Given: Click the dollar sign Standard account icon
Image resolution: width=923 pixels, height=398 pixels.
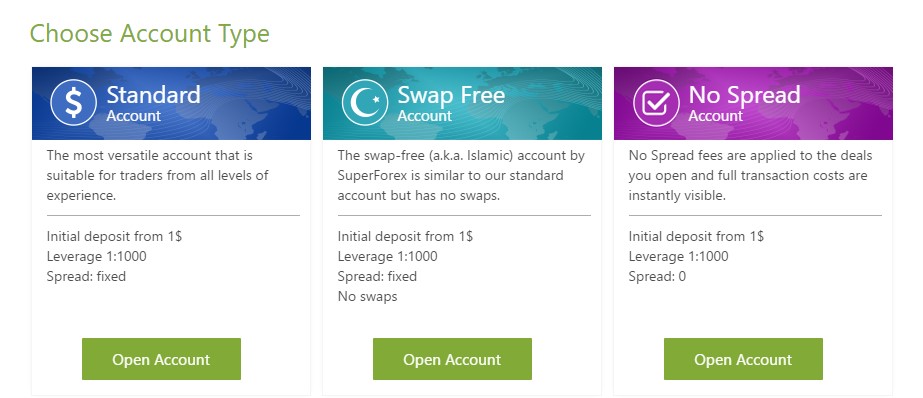Looking at the screenshot, I should point(74,102).
